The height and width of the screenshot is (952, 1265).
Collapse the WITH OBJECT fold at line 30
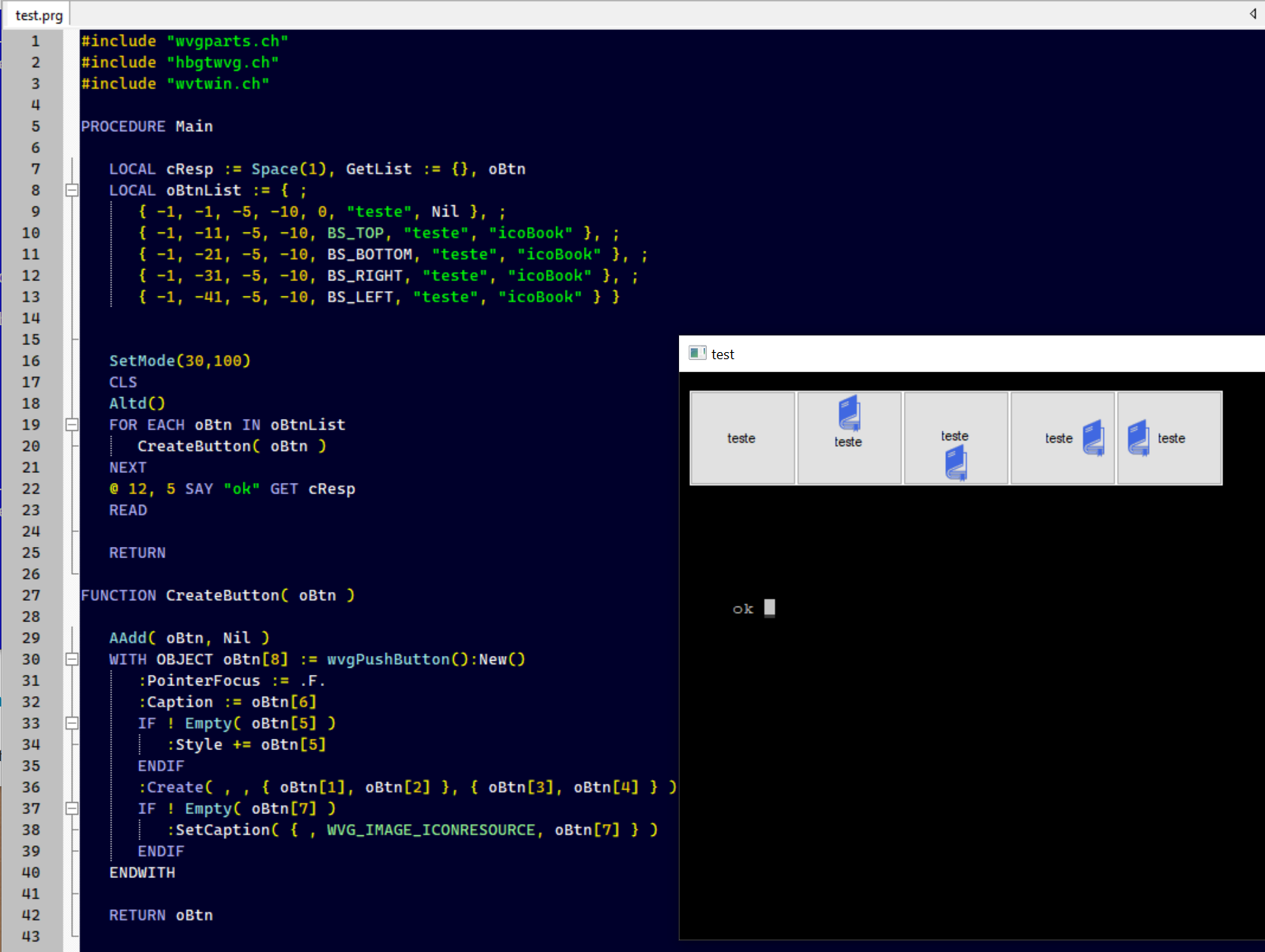72,659
